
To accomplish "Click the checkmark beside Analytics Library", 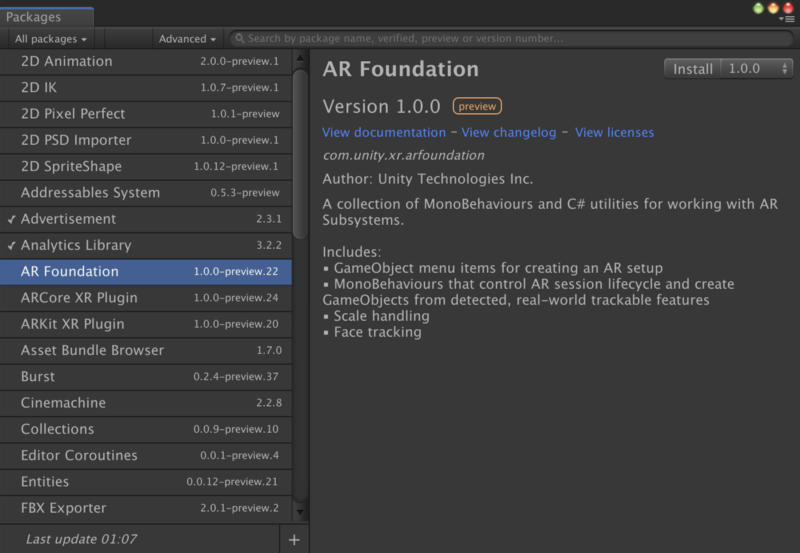I will point(11,245).
